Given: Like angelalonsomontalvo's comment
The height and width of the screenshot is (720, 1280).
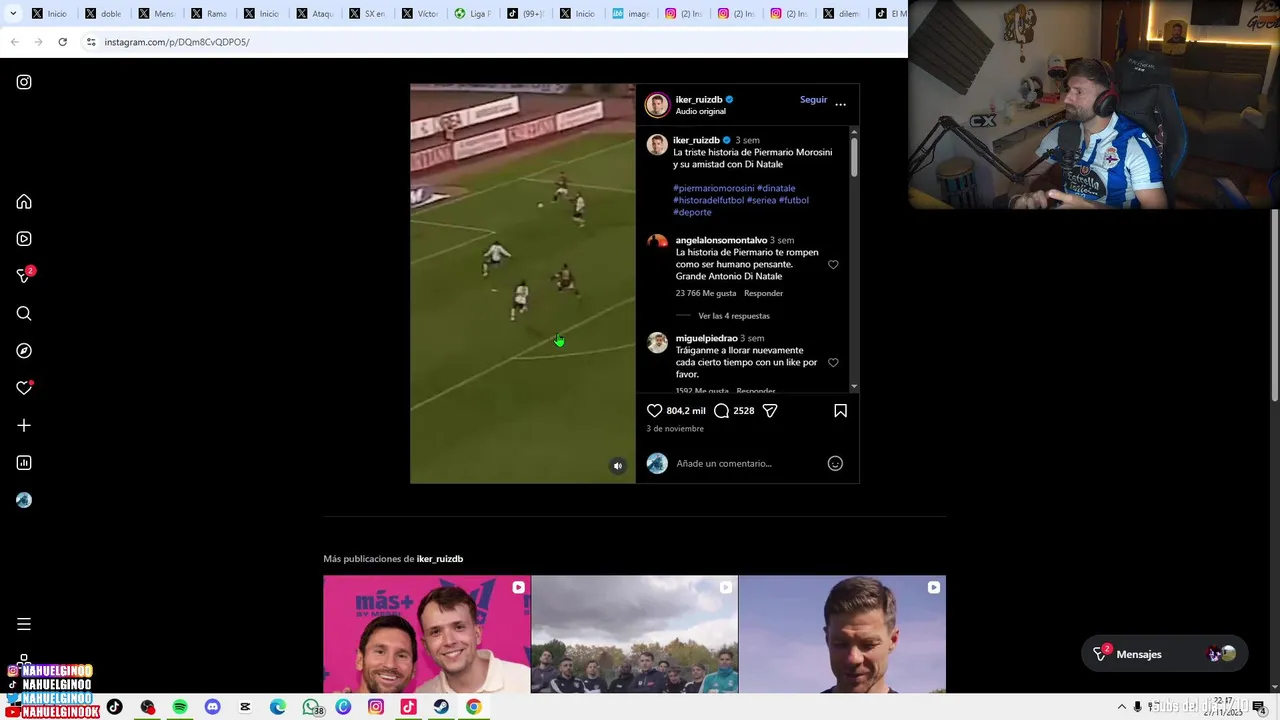Looking at the screenshot, I should (833, 265).
